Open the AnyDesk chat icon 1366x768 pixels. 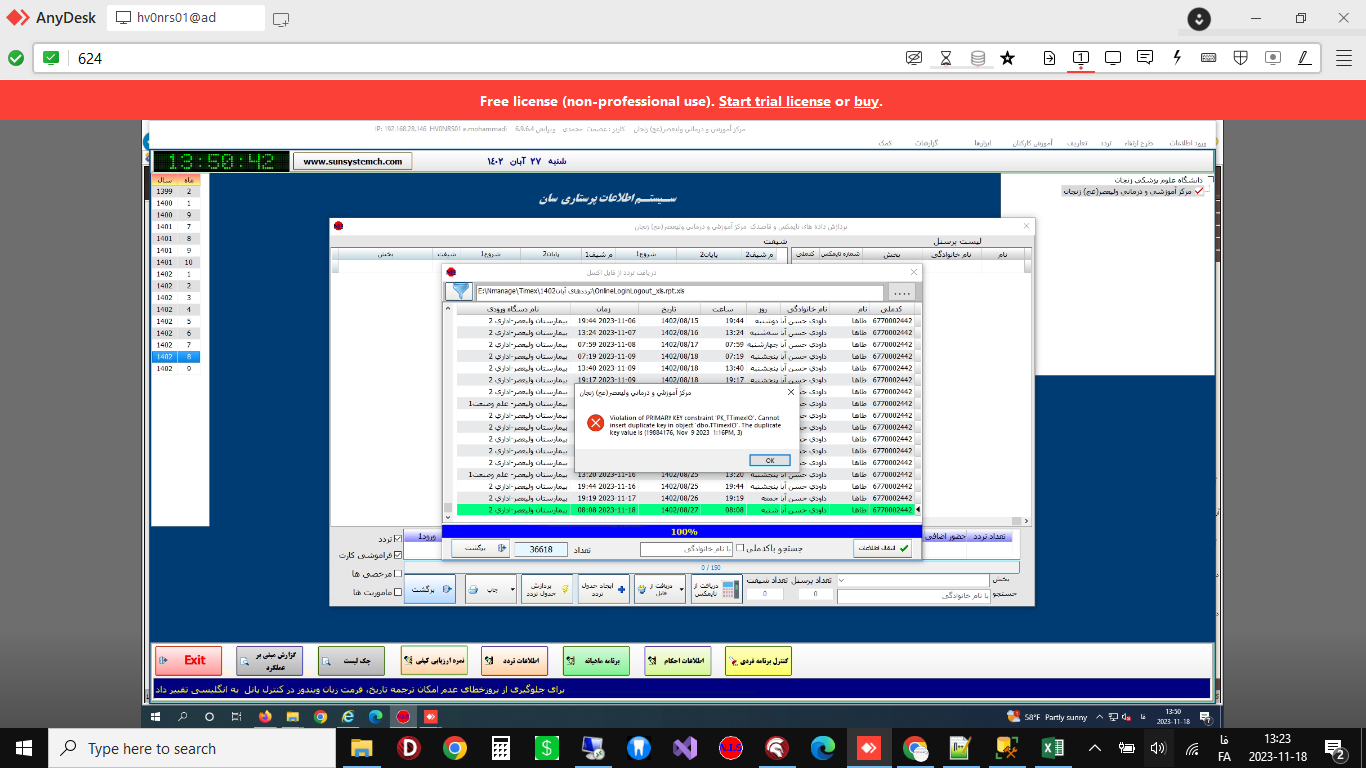[x=1145, y=58]
